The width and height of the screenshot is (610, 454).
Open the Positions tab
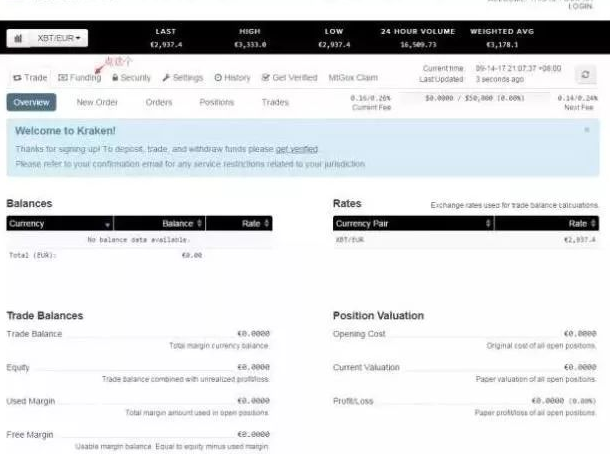(216, 102)
